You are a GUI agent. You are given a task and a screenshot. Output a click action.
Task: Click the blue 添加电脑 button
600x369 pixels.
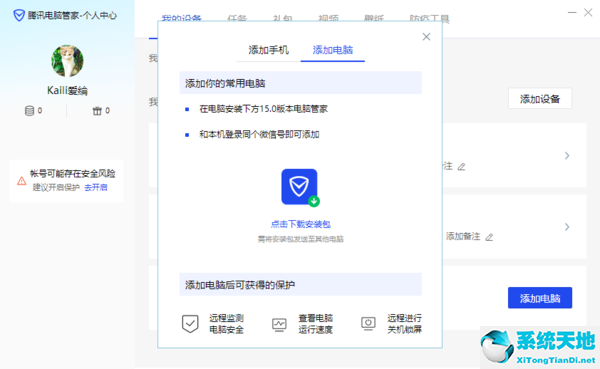540,298
